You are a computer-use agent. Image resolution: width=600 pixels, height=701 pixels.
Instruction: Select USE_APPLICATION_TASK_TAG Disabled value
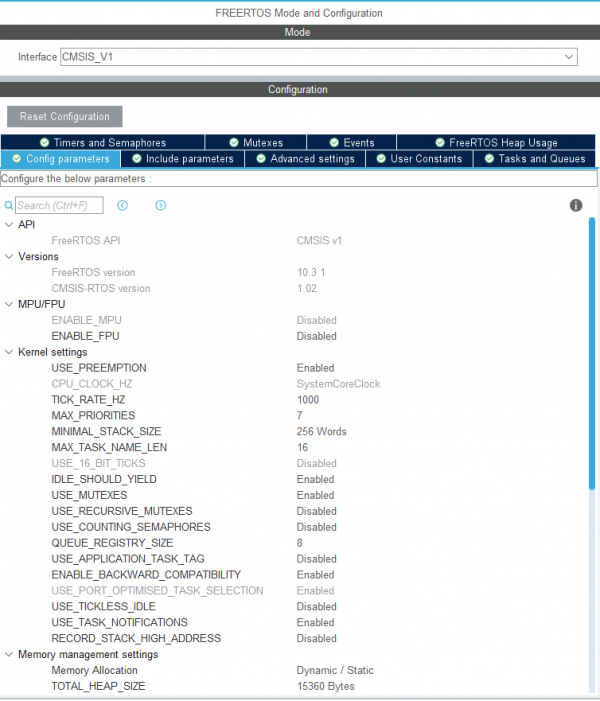317,559
